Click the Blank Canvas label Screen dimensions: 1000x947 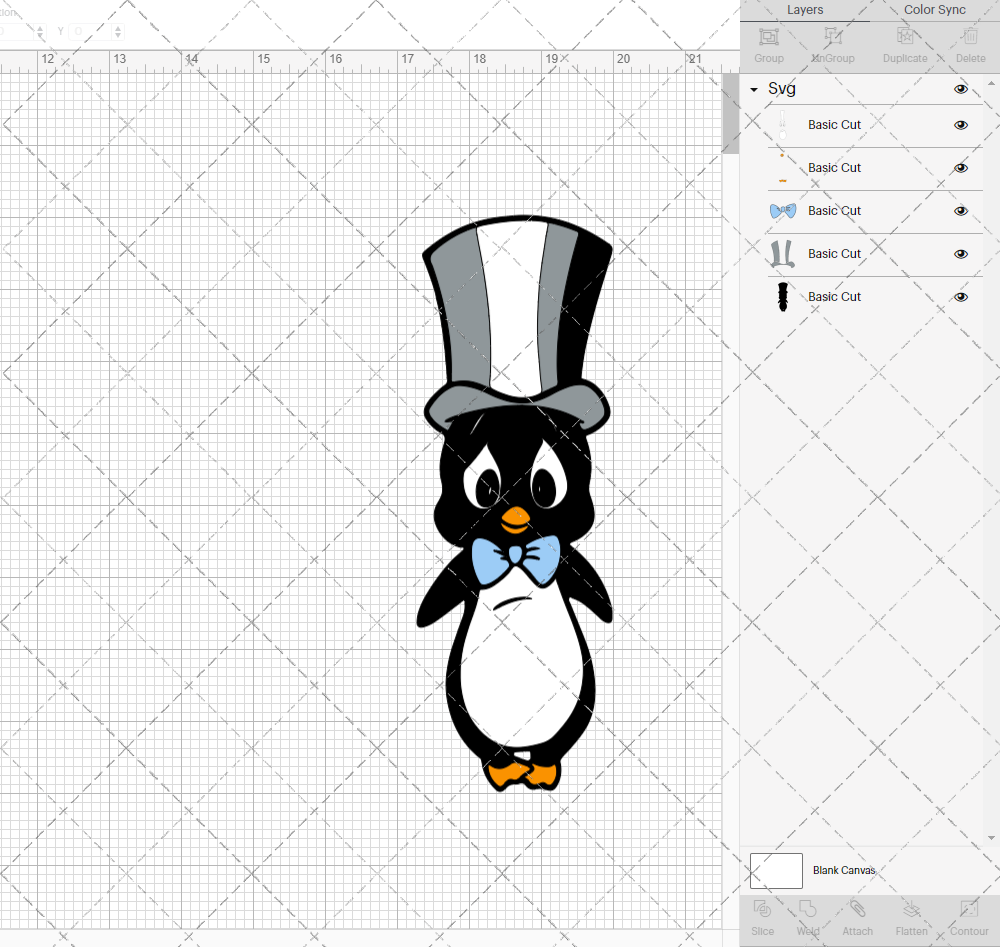click(x=844, y=870)
